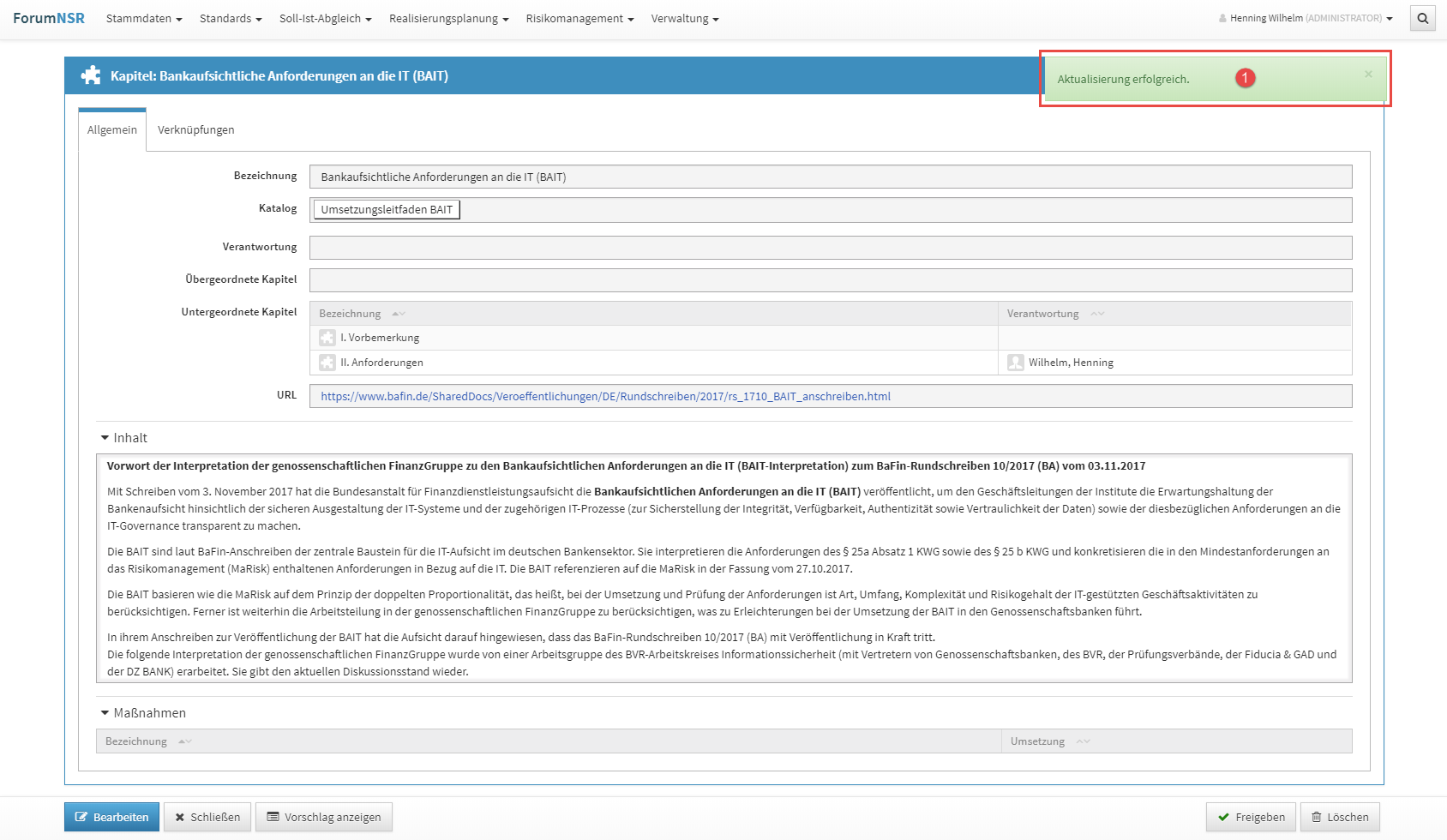Click the search magnifier icon

[1422, 18]
